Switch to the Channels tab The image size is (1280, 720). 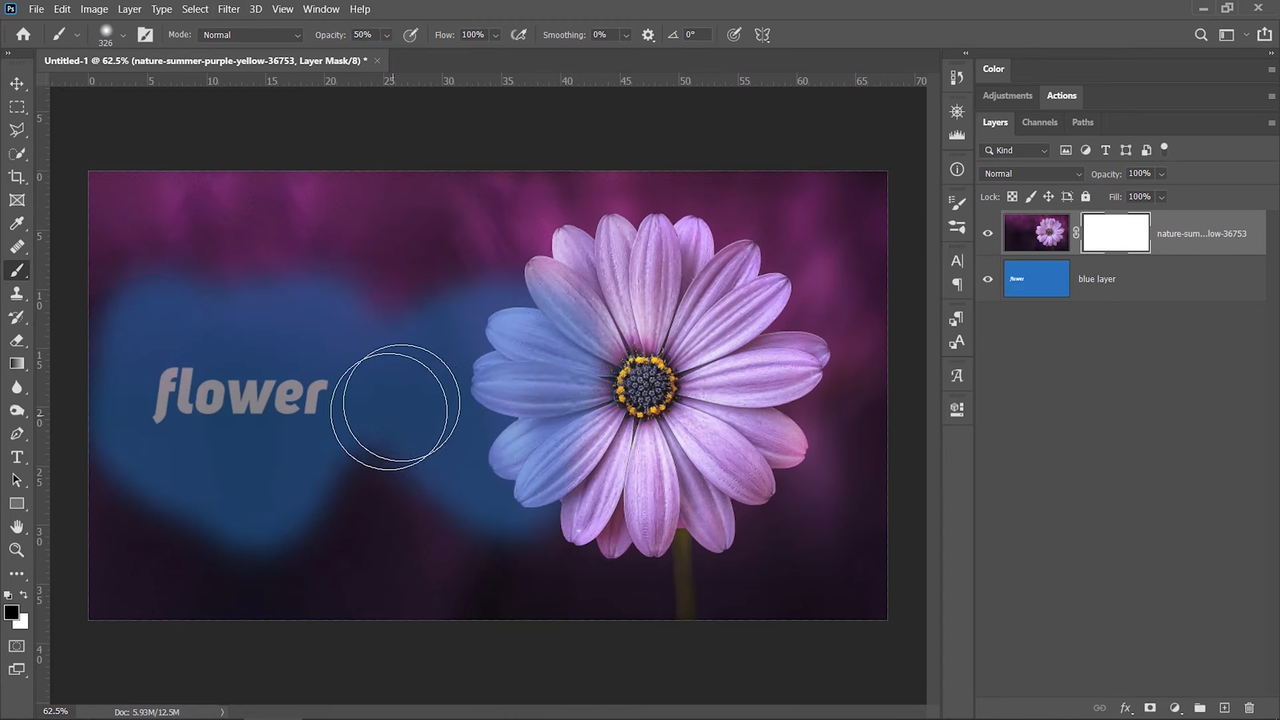click(1039, 122)
